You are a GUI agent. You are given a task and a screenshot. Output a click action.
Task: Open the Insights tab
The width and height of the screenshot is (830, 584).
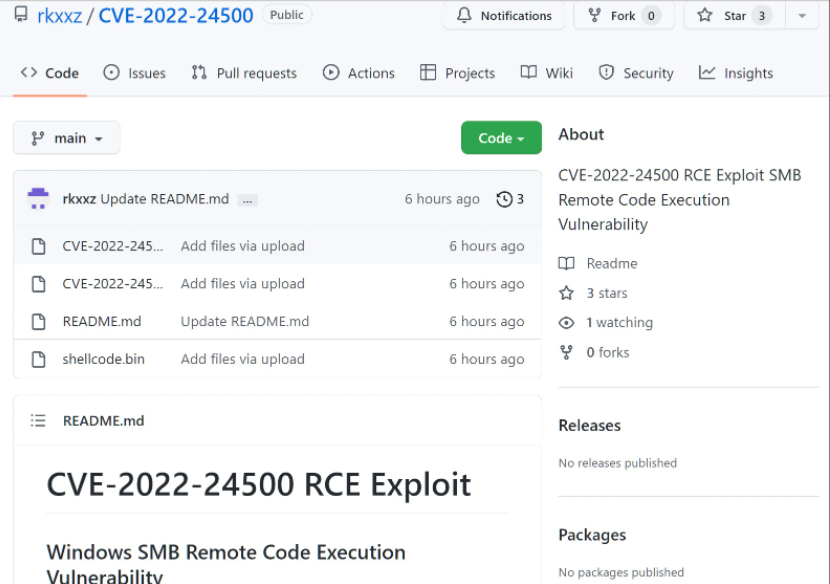[736, 73]
